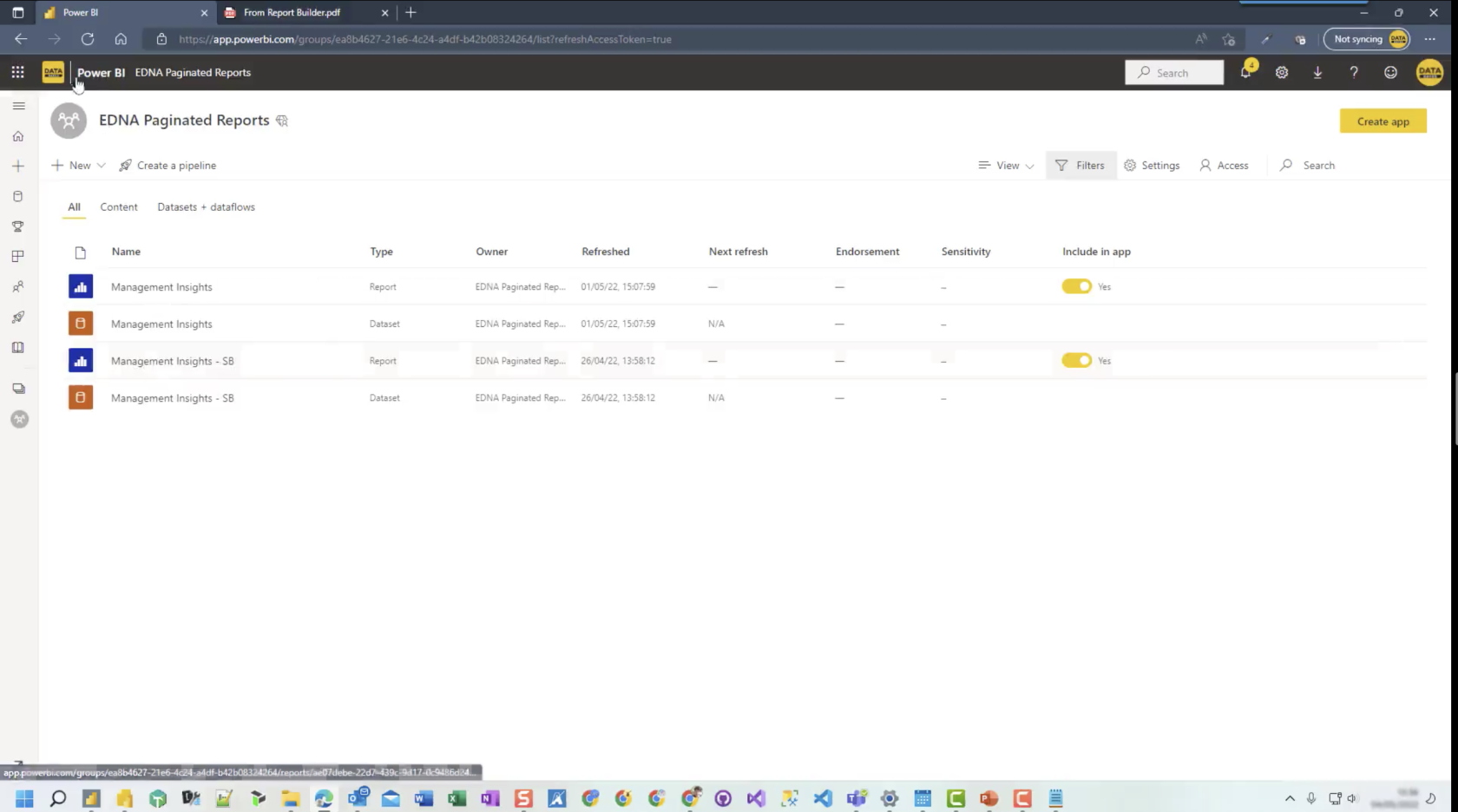Screen dimensions: 1458x812
Task: Switch to the Content tab
Action: click(119, 207)
